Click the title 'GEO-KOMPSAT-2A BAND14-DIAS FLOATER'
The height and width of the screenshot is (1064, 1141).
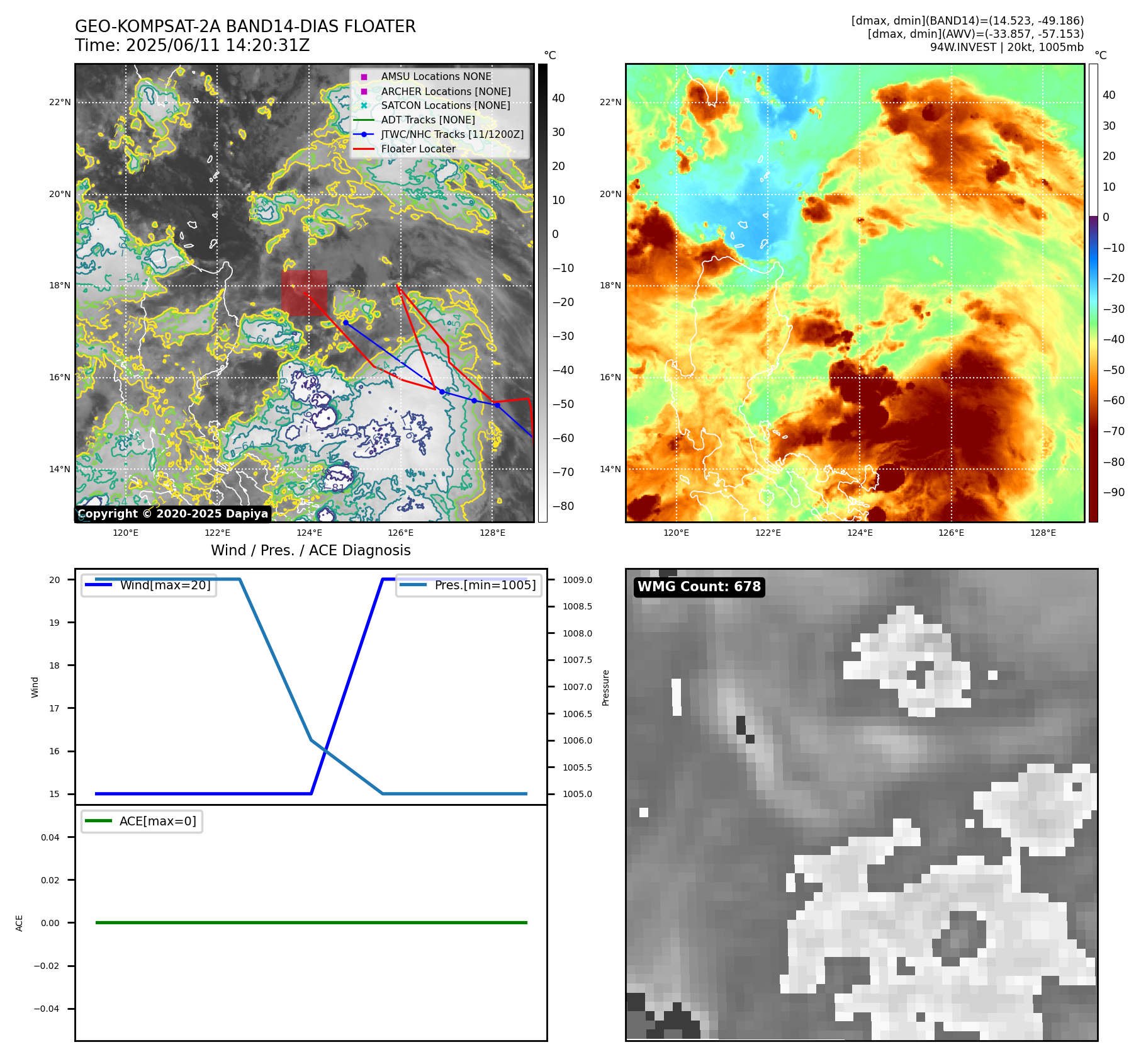coord(245,26)
